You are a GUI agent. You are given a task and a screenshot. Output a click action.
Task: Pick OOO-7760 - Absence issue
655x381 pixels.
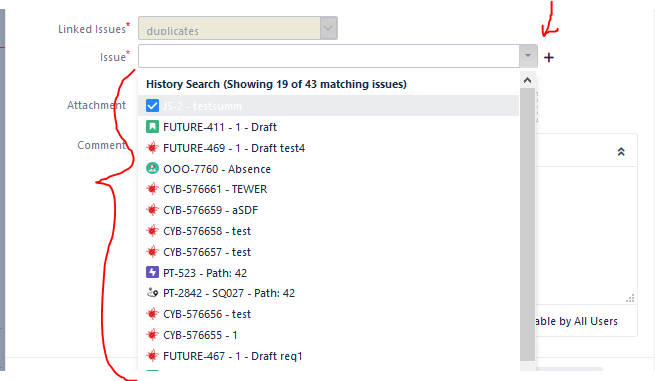coord(328,169)
